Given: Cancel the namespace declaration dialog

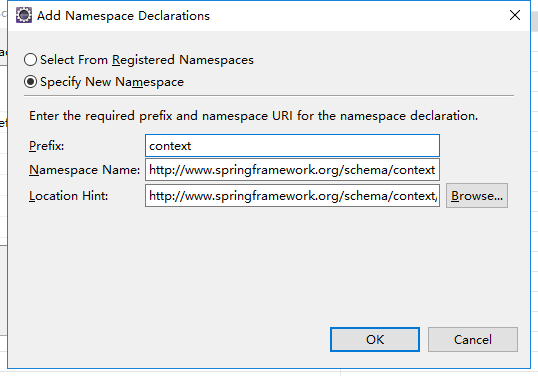Looking at the screenshot, I should (472, 339).
